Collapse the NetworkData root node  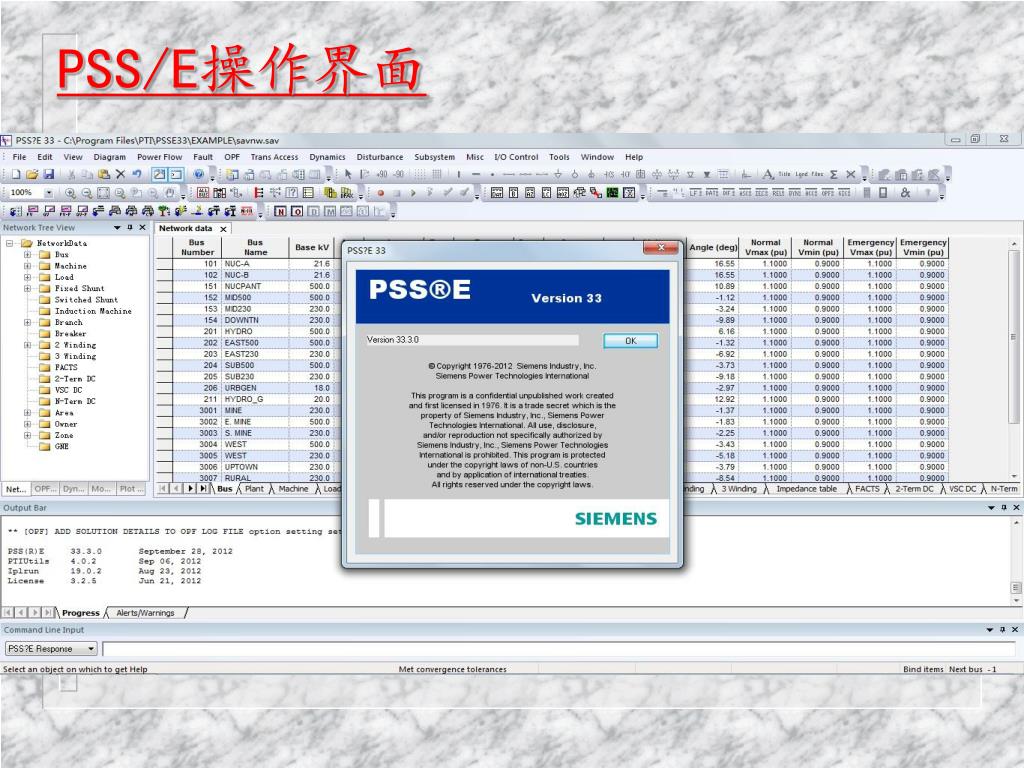10,243
